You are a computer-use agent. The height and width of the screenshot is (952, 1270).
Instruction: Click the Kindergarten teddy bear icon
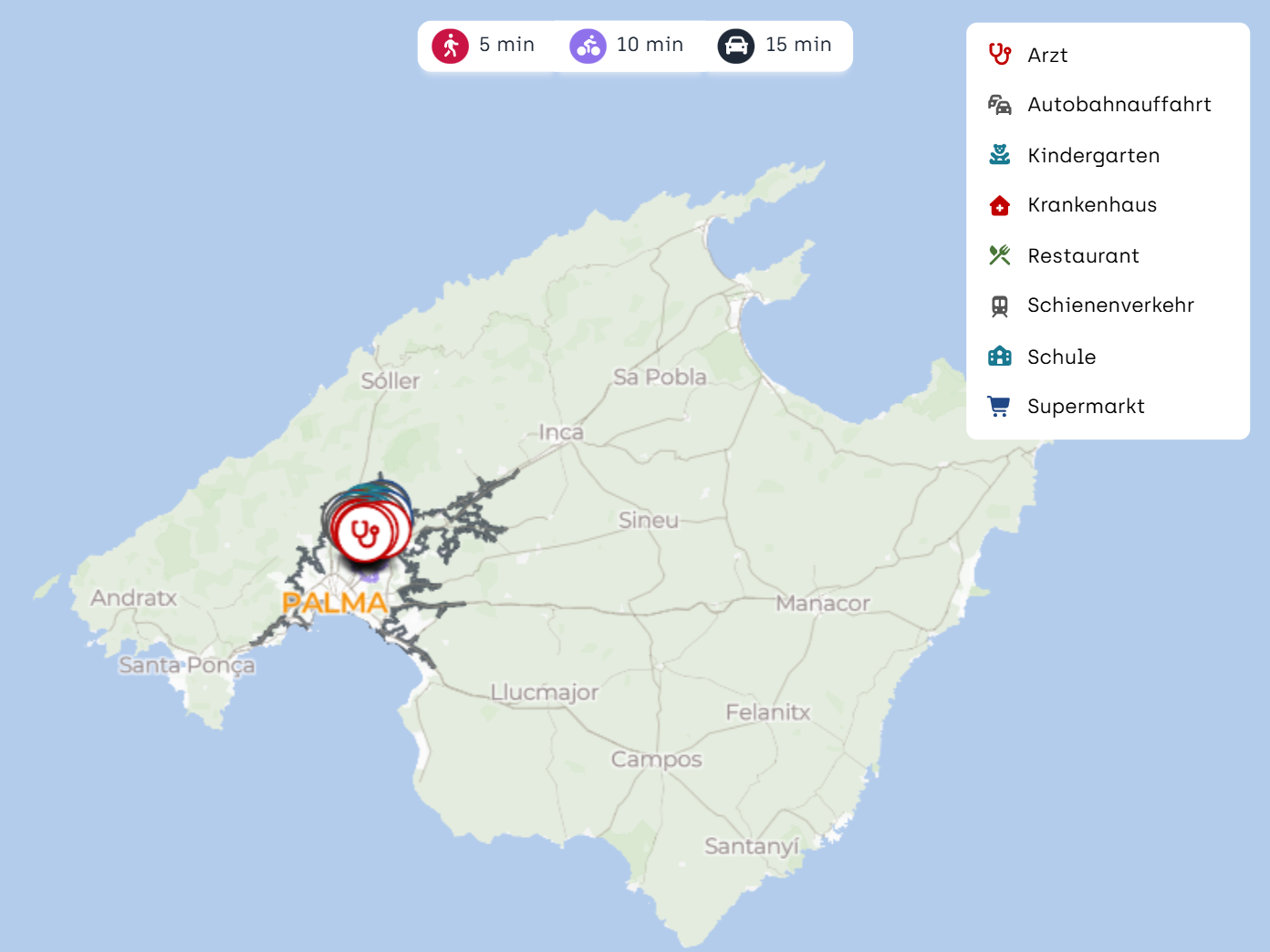point(1000,155)
